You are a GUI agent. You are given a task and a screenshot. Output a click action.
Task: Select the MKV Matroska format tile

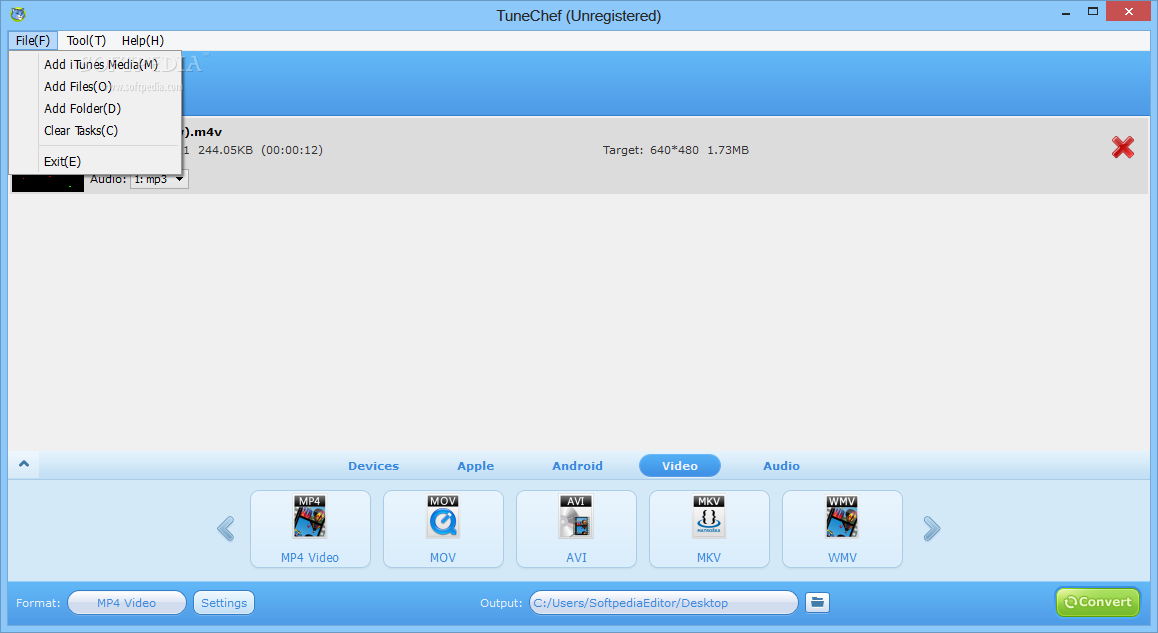coord(709,529)
